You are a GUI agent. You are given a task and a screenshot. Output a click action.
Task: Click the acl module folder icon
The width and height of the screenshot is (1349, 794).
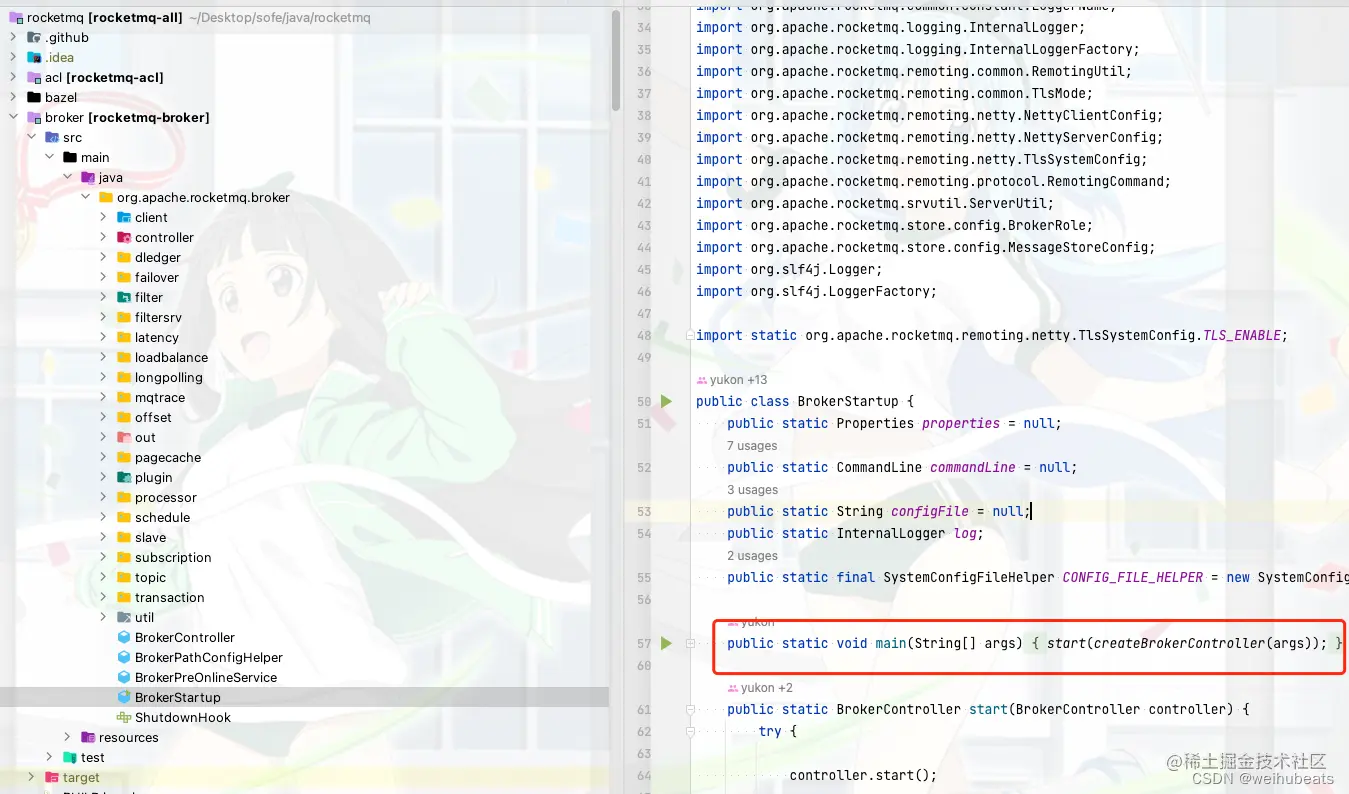click(34, 77)
